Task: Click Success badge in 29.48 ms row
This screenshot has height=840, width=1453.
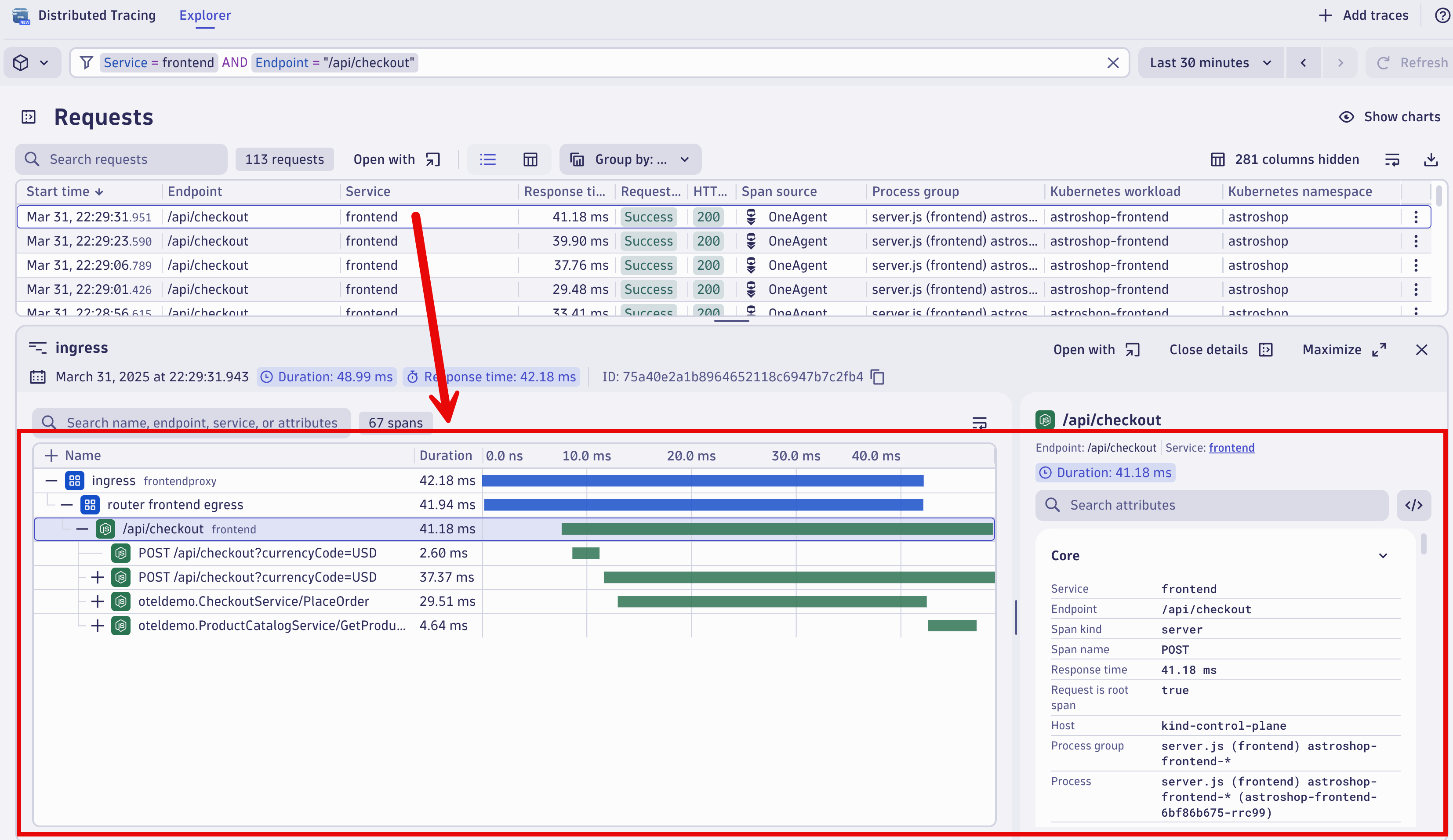Action: coord(649,290)
